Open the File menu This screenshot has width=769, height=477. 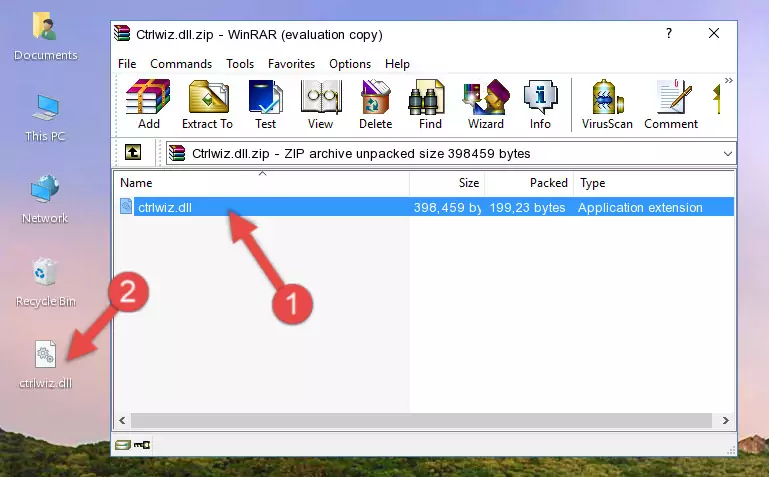(x=127, y=64)
